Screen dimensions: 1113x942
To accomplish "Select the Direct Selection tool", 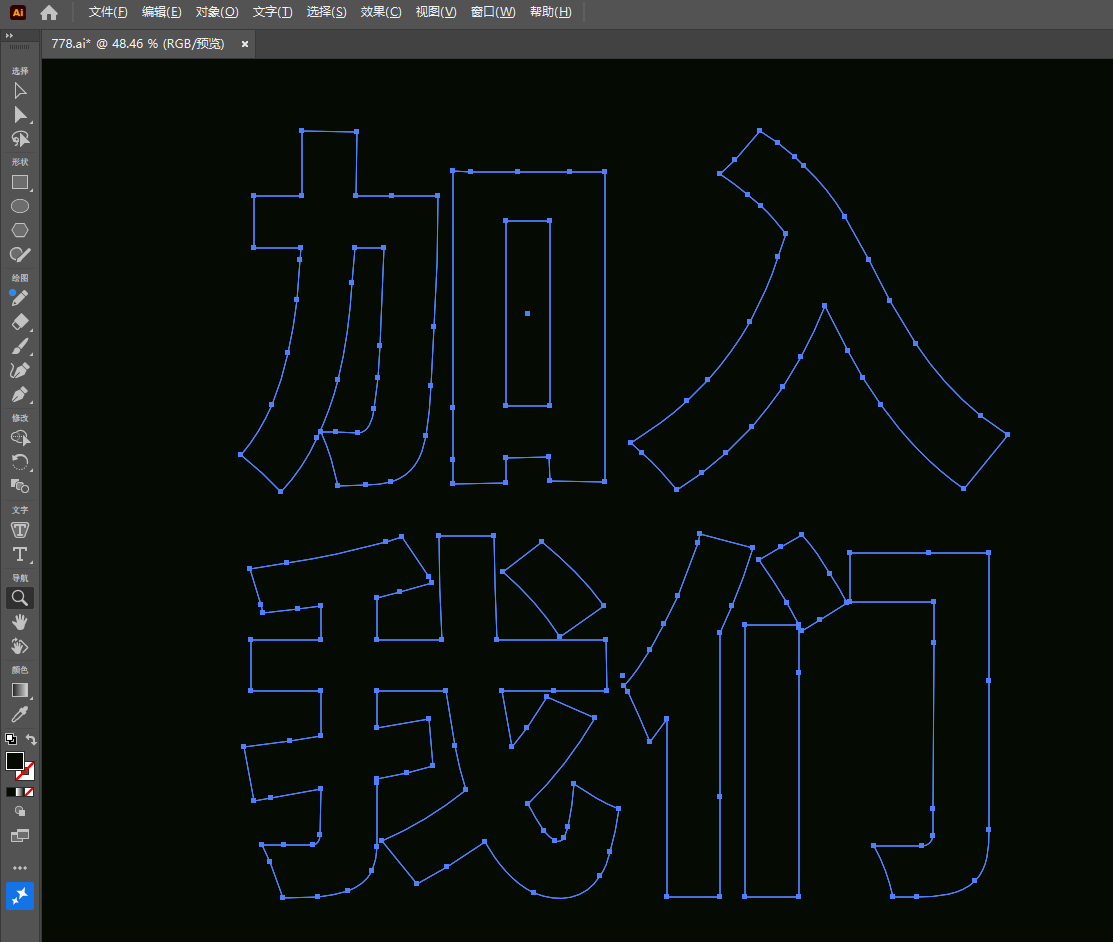I will [20, 115].
